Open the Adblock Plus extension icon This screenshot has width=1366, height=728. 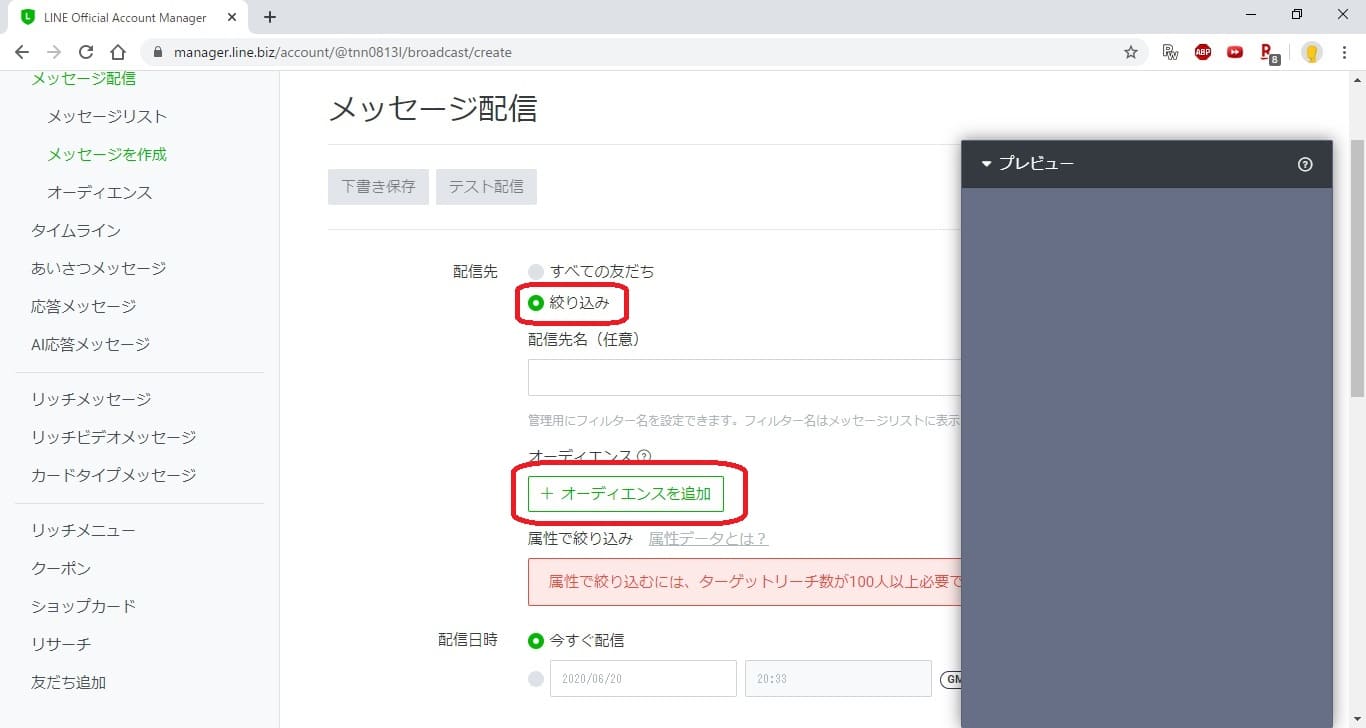point(1203,52)
